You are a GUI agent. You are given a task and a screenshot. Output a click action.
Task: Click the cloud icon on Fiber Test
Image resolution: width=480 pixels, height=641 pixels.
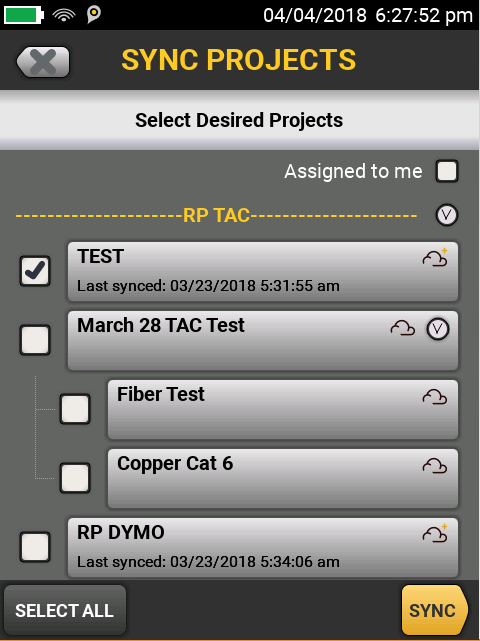tap(435, 397)
